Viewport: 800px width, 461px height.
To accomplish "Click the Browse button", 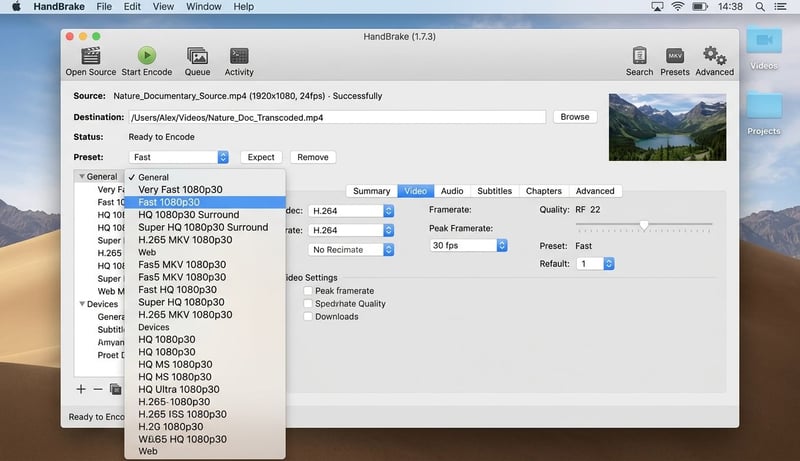I will 574,117.
